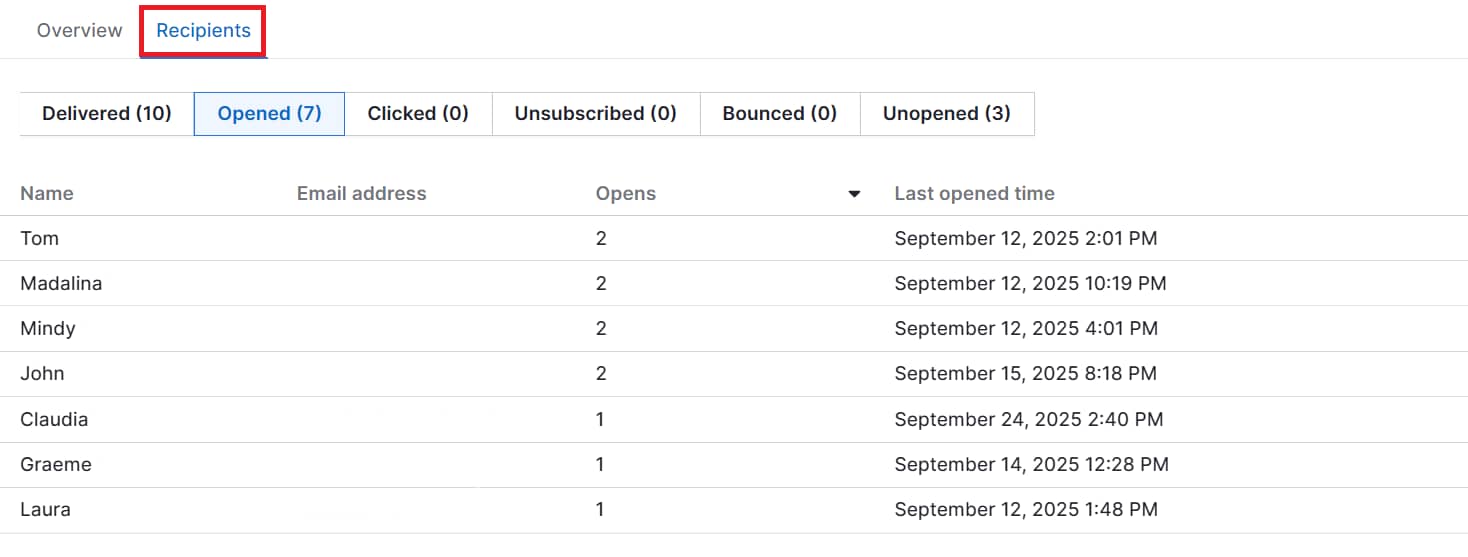Image resolution: width=1468 pixels, height=557 pixels.
Task: Sort by the Name column header
Action: coord(47,194)
